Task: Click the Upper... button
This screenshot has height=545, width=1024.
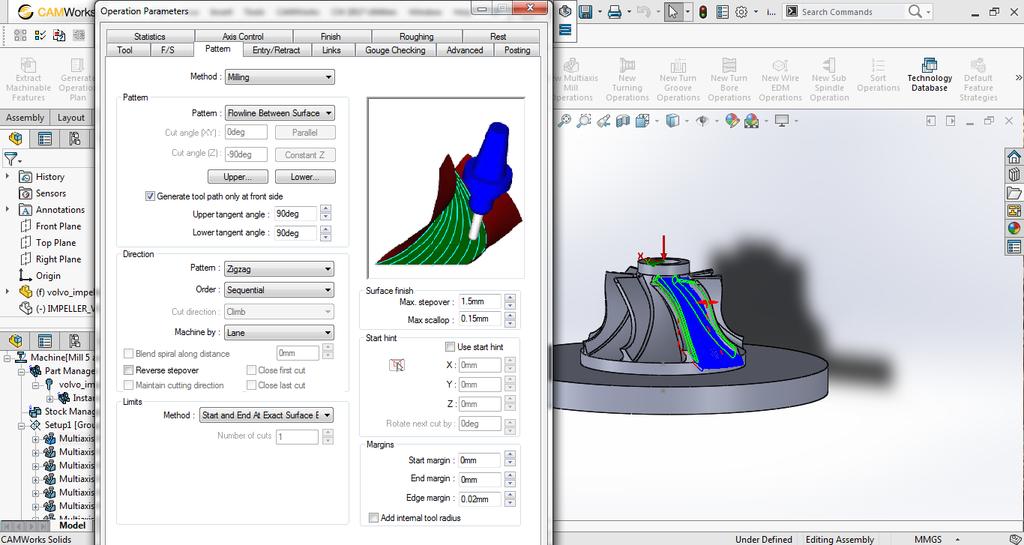Action: tap(238, 177)
